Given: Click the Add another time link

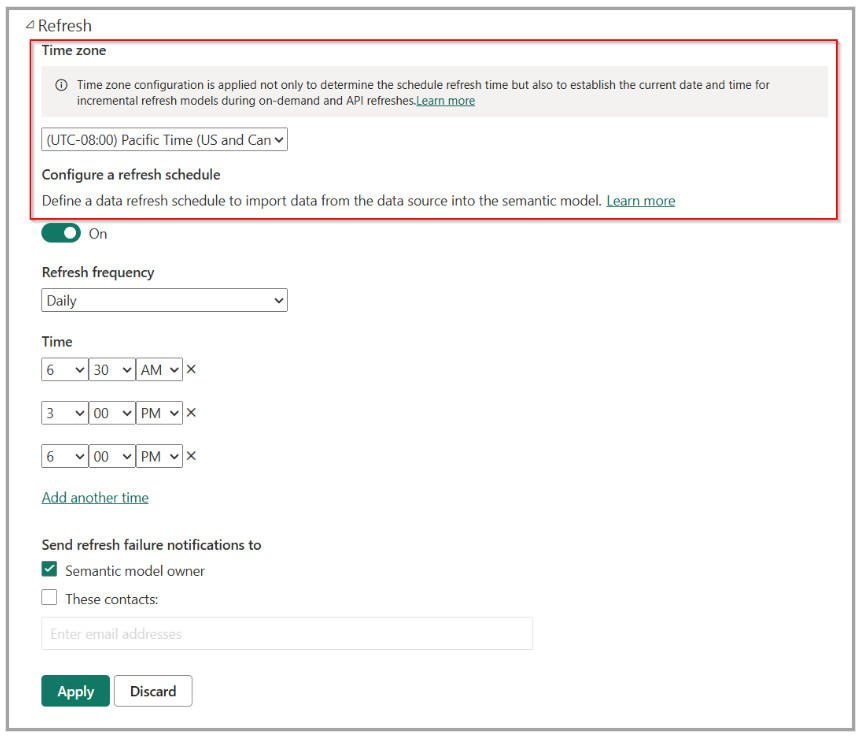Looking at the screenshot, I should pyautogui.click(x=95, y=497).
